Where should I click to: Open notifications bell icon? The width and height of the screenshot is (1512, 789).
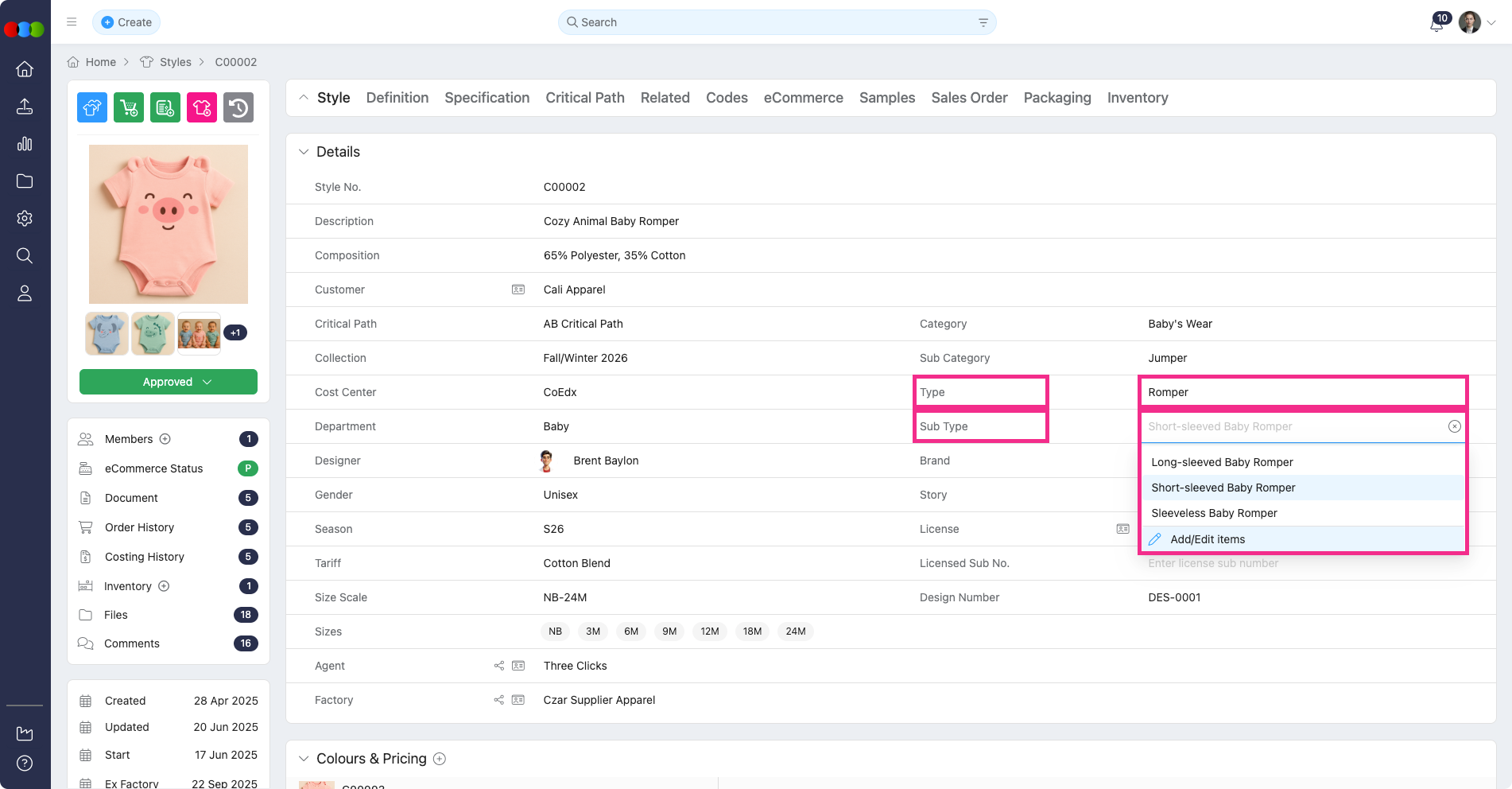(x=1436, y=24)
